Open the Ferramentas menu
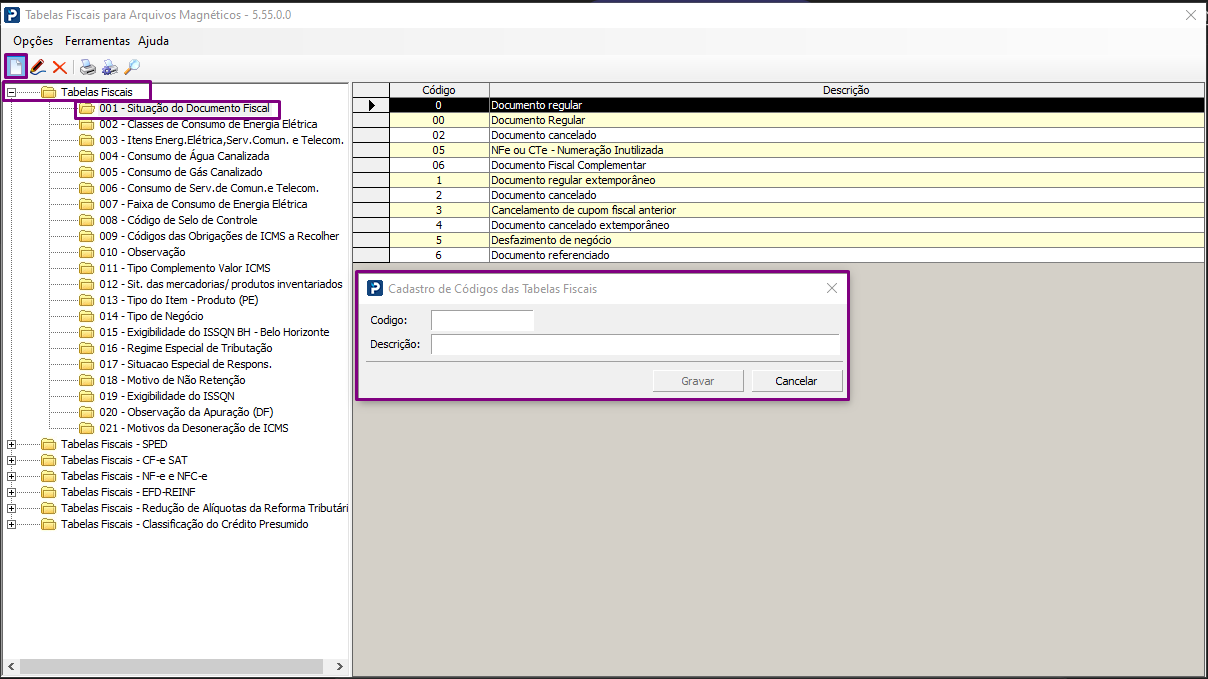1208x679 pixels. pos(97,41)
